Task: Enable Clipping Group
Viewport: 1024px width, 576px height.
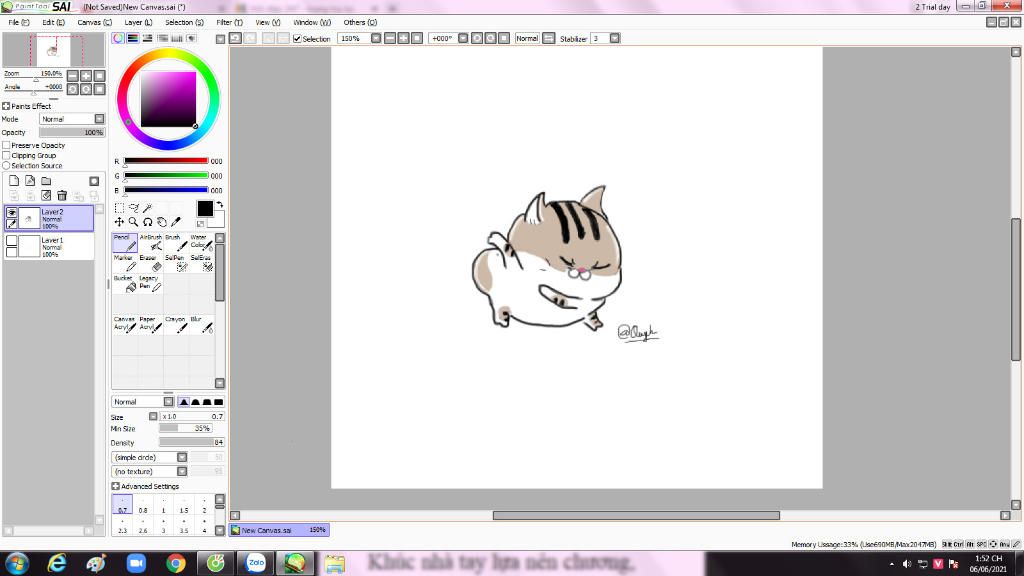Action: pyautogui.click(x=6, y=155)
